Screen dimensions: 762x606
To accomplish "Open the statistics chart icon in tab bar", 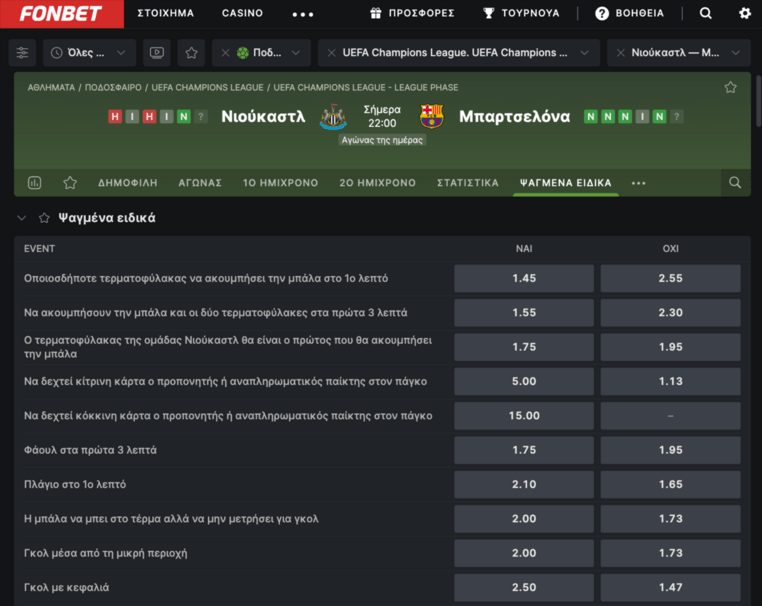I will click(x=35, y=183).
